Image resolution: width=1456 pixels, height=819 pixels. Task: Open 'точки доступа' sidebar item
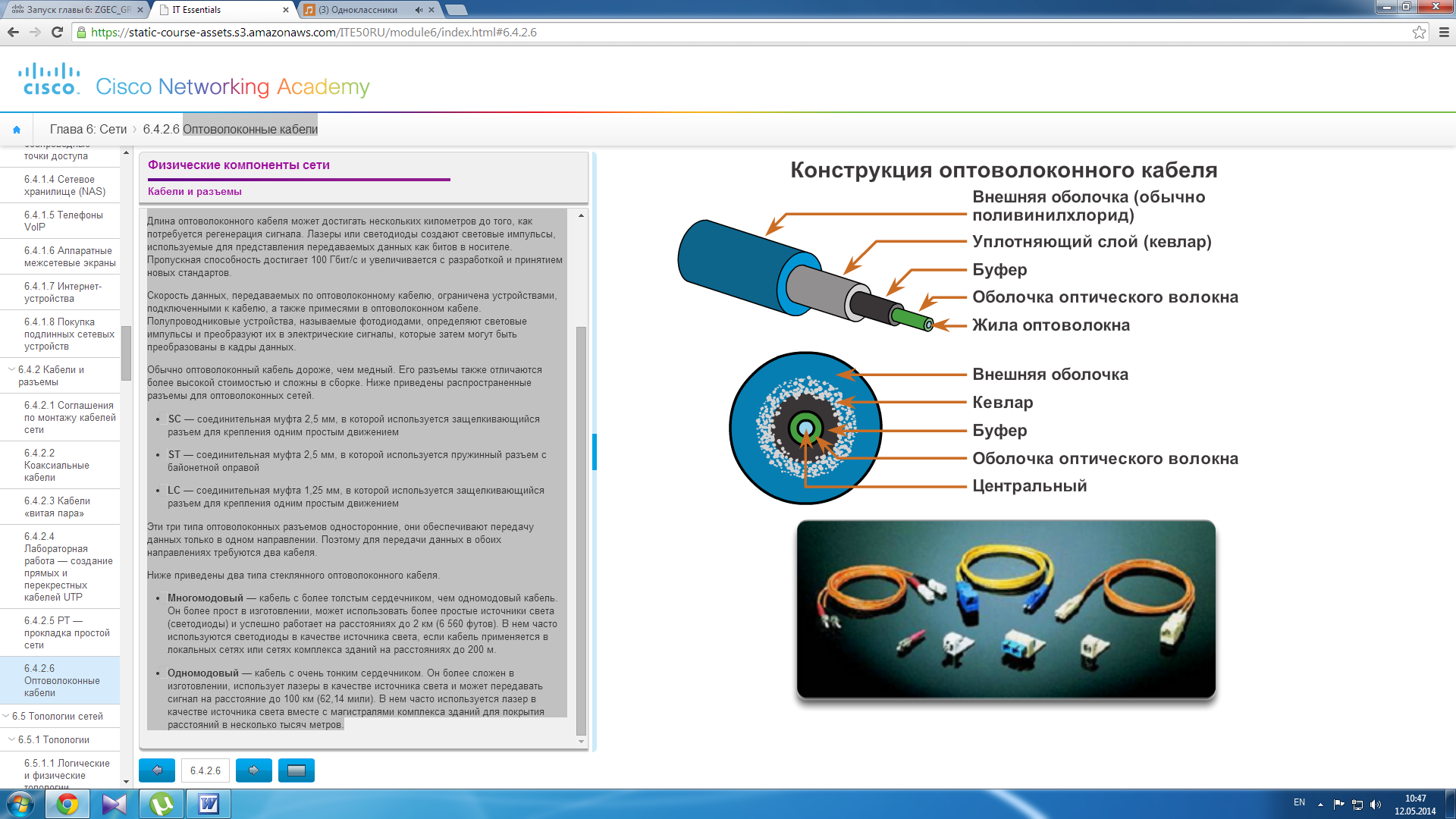56,156
